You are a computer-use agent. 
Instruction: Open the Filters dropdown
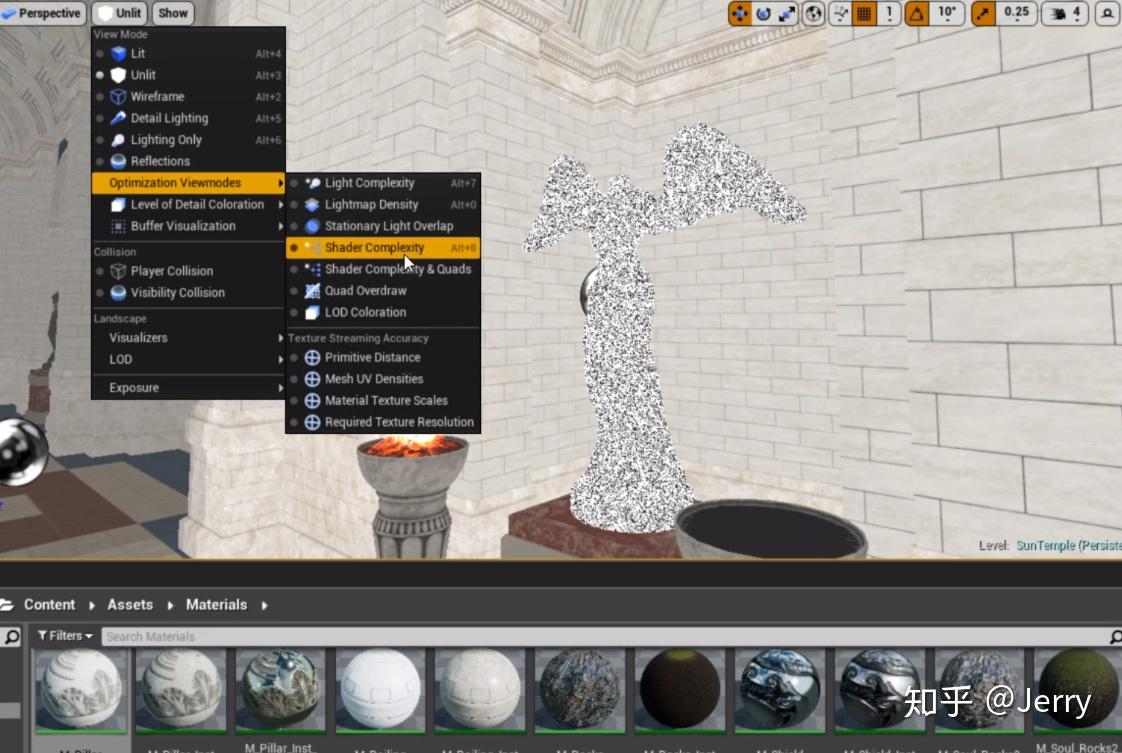64,635
